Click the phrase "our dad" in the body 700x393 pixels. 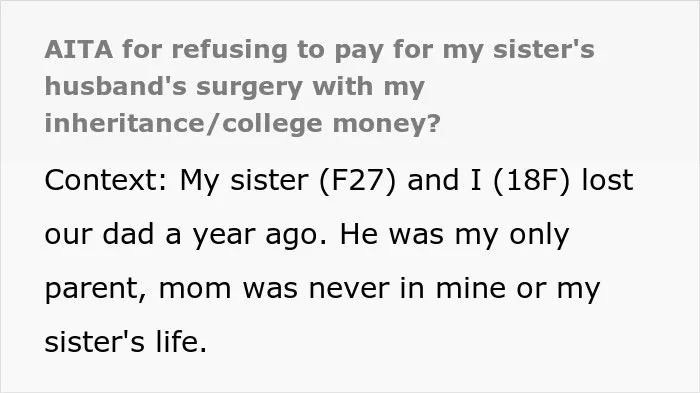click(x=99, y=234)
